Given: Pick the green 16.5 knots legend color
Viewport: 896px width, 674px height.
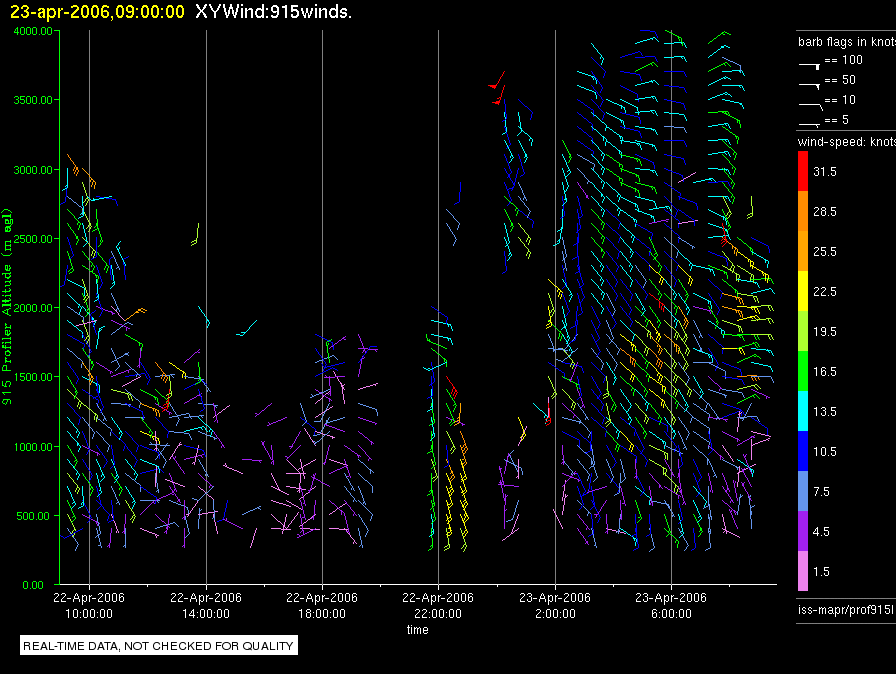Looking at the screenshot, I should tap(804, 371).
